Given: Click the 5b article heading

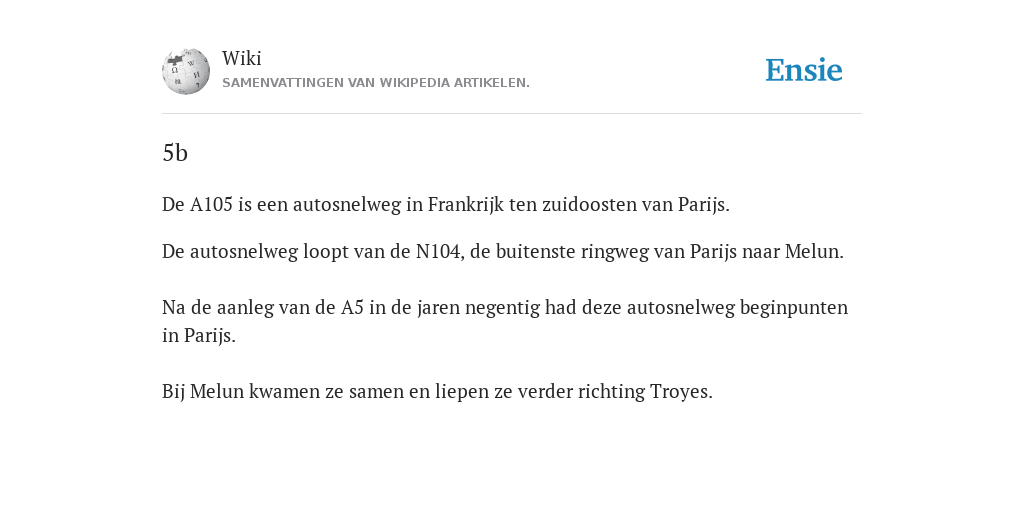Looking at the screenshot, I should pyautogui.click(x=175, y=153).
